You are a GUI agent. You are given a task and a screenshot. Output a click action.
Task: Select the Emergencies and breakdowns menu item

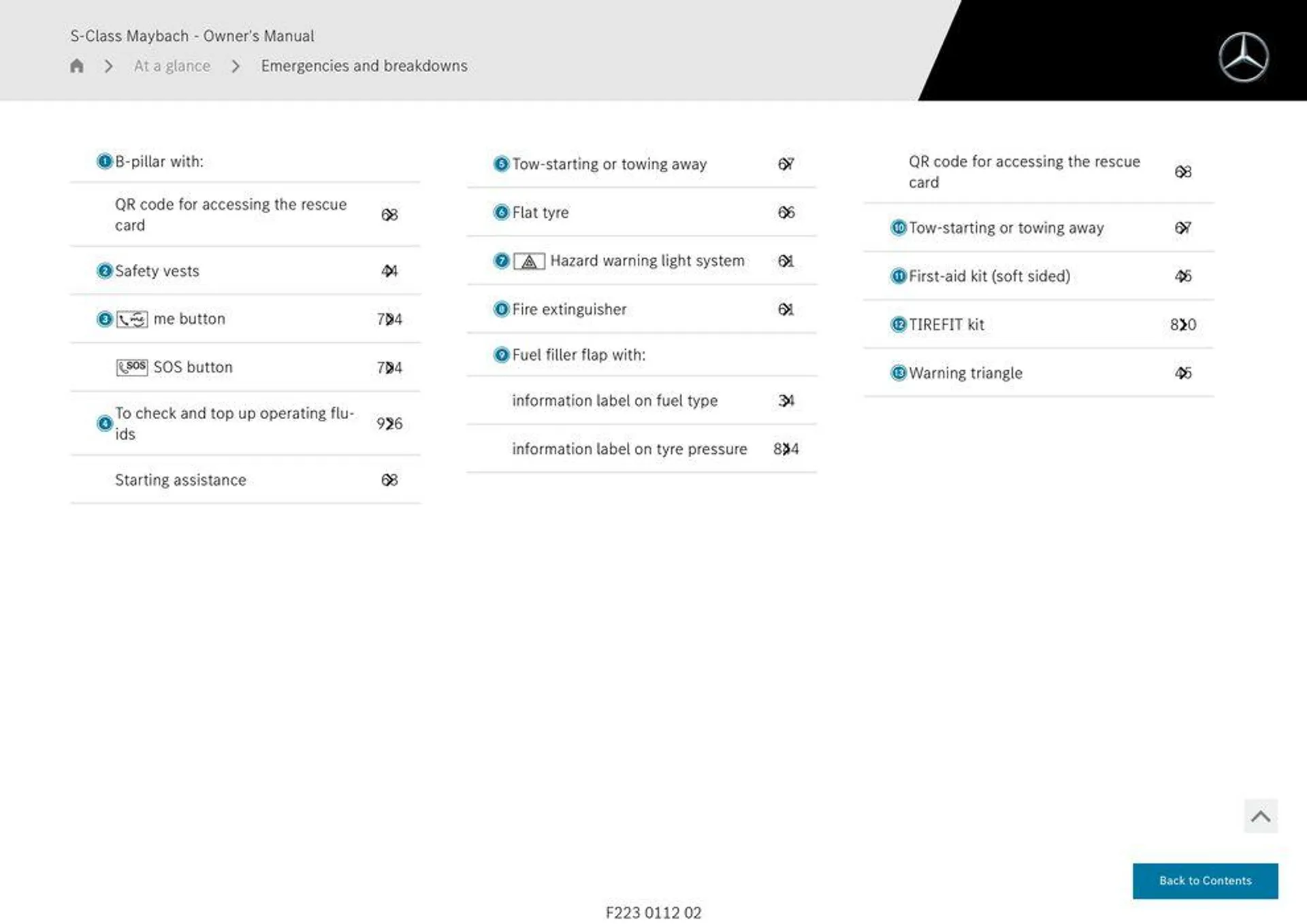point(364,65)
